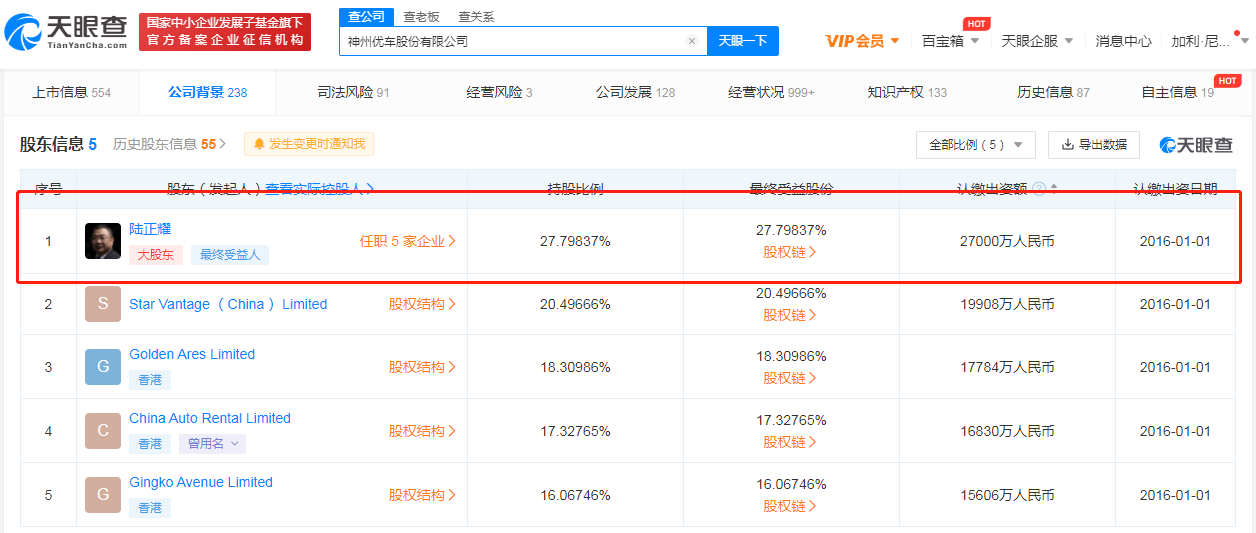Switch to the 知识产权 tab
Image resolution: width=1256 pixels, height=533 pixels.
pyautogui.click(x=906, y=92)
